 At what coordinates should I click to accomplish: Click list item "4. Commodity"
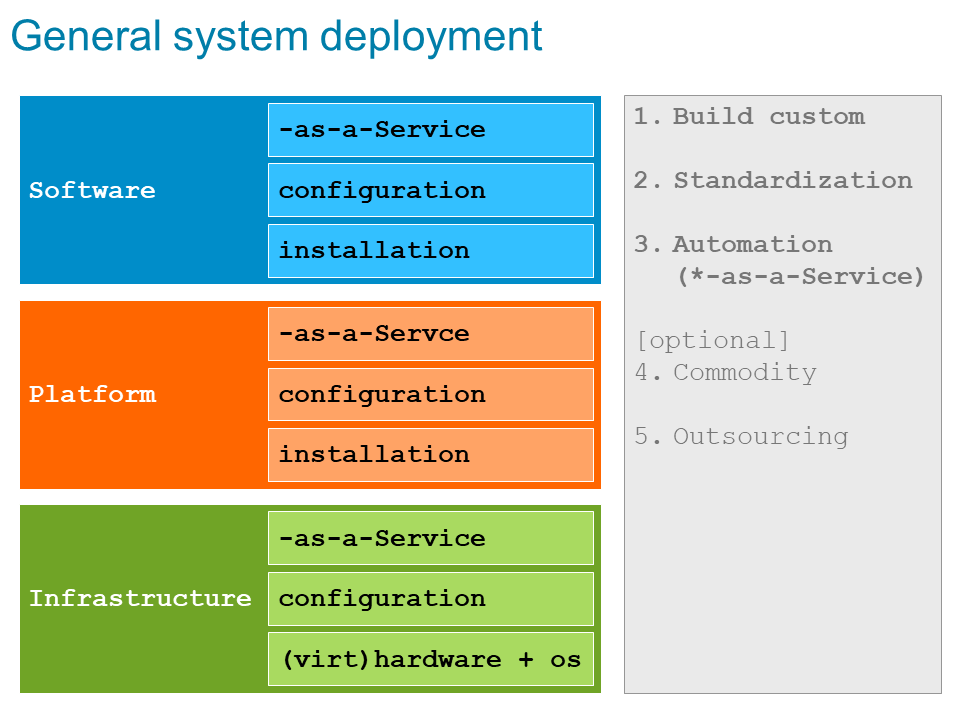point(726,372)
